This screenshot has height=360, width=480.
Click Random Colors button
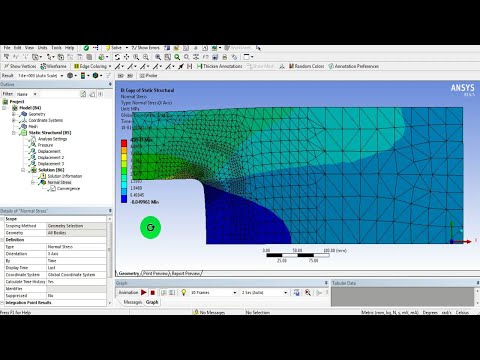click(306, 66)
